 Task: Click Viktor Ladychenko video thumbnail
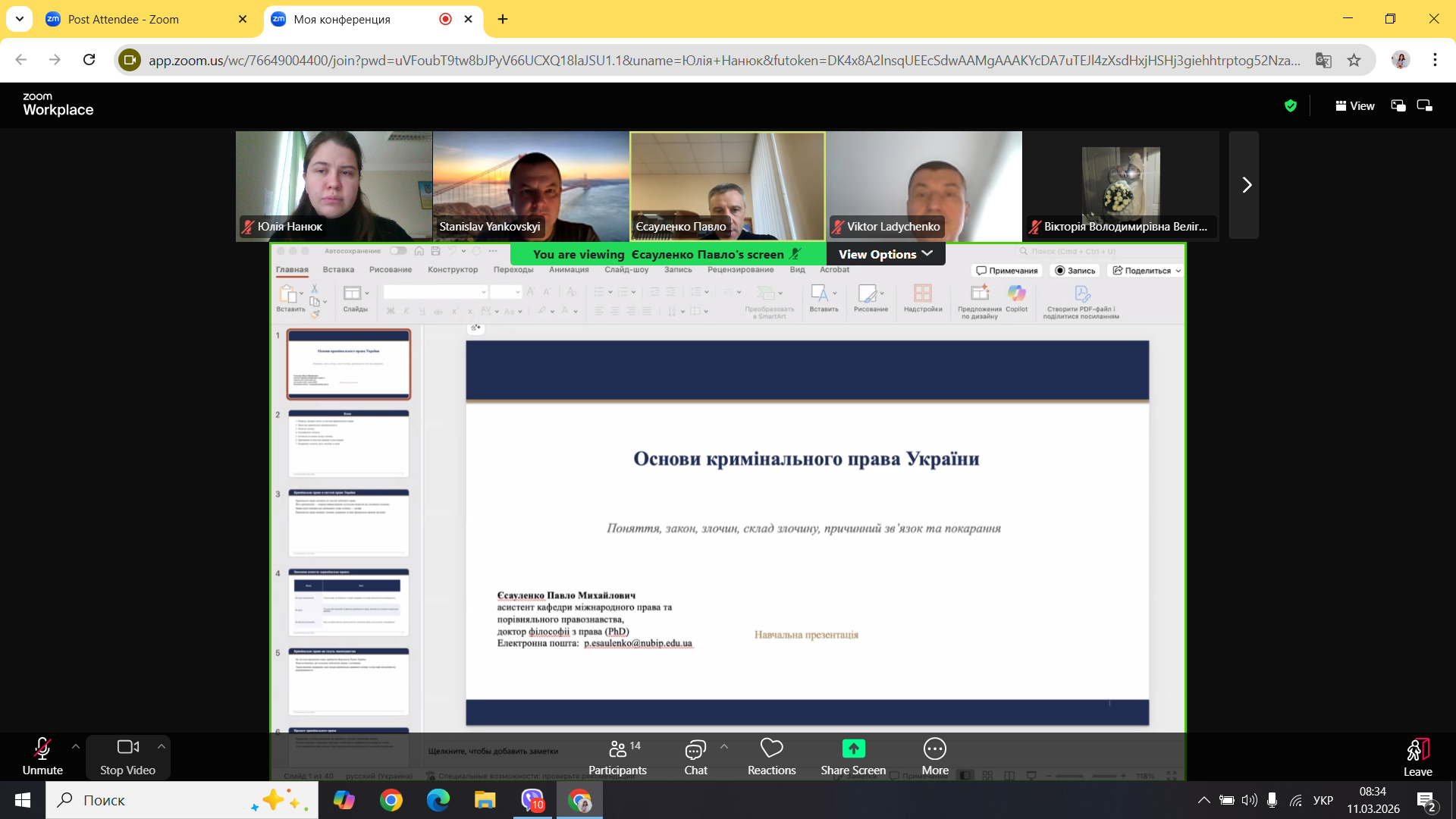[924, 186]
